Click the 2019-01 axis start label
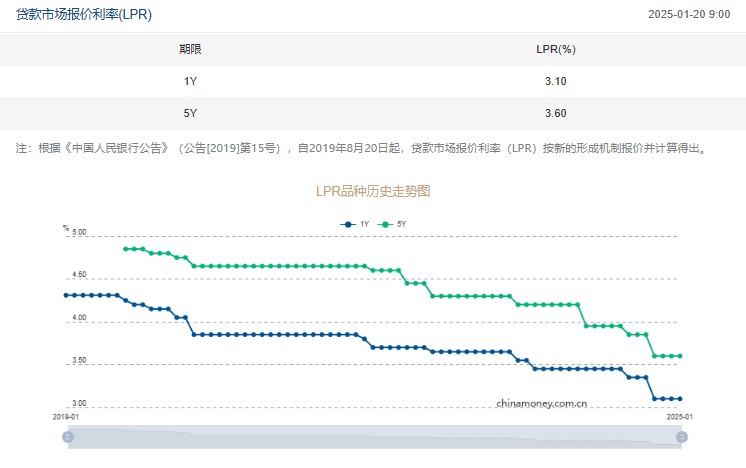This screenshot has height=468, width=746. (x=66, y=415)
